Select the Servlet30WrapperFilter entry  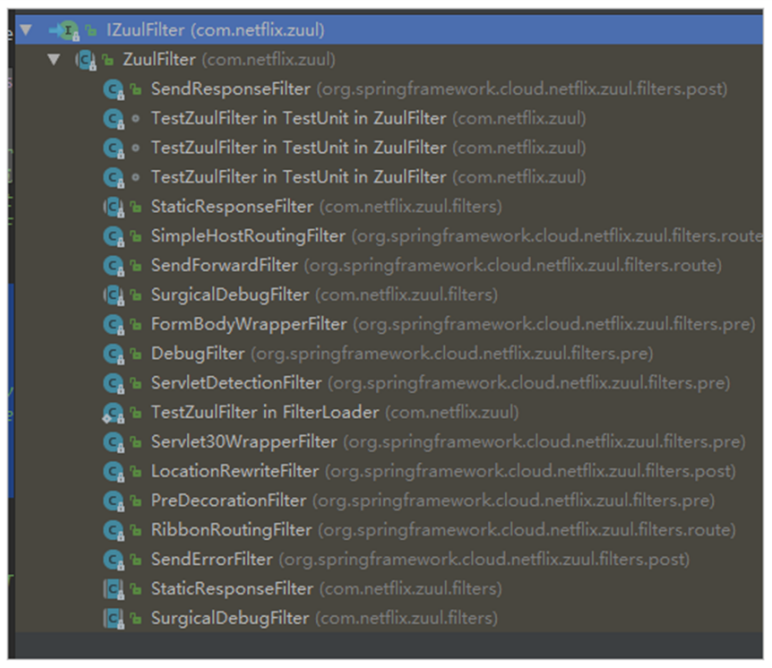pyautogui.click(x=448, y=442)
